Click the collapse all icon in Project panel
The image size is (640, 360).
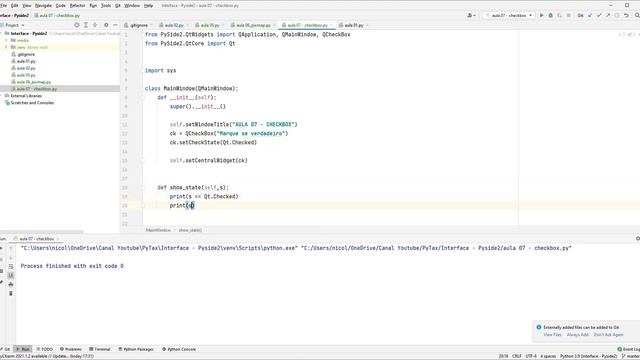click(x=95, y=25)
